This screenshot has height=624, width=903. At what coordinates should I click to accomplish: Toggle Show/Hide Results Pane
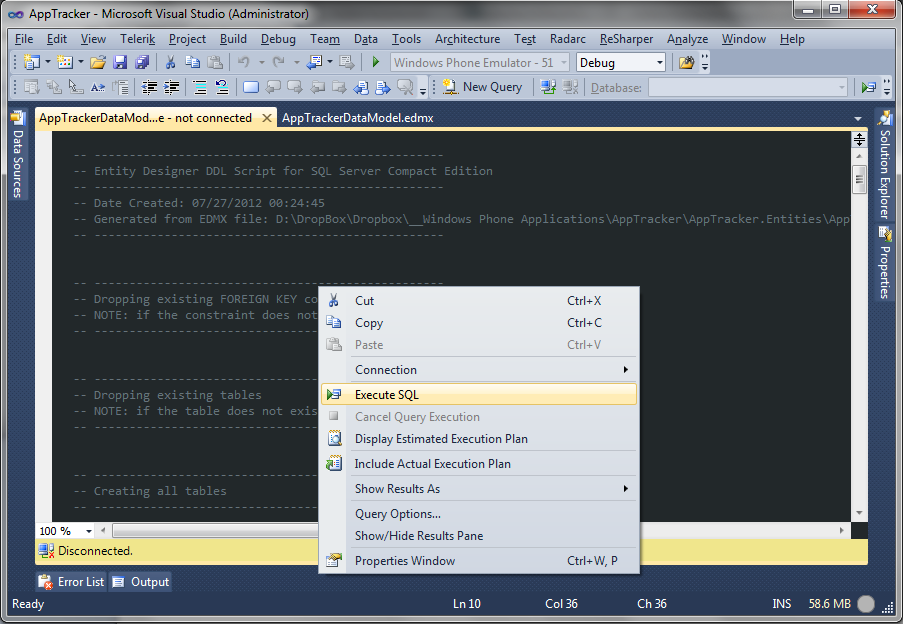click(x=479, y=536)
